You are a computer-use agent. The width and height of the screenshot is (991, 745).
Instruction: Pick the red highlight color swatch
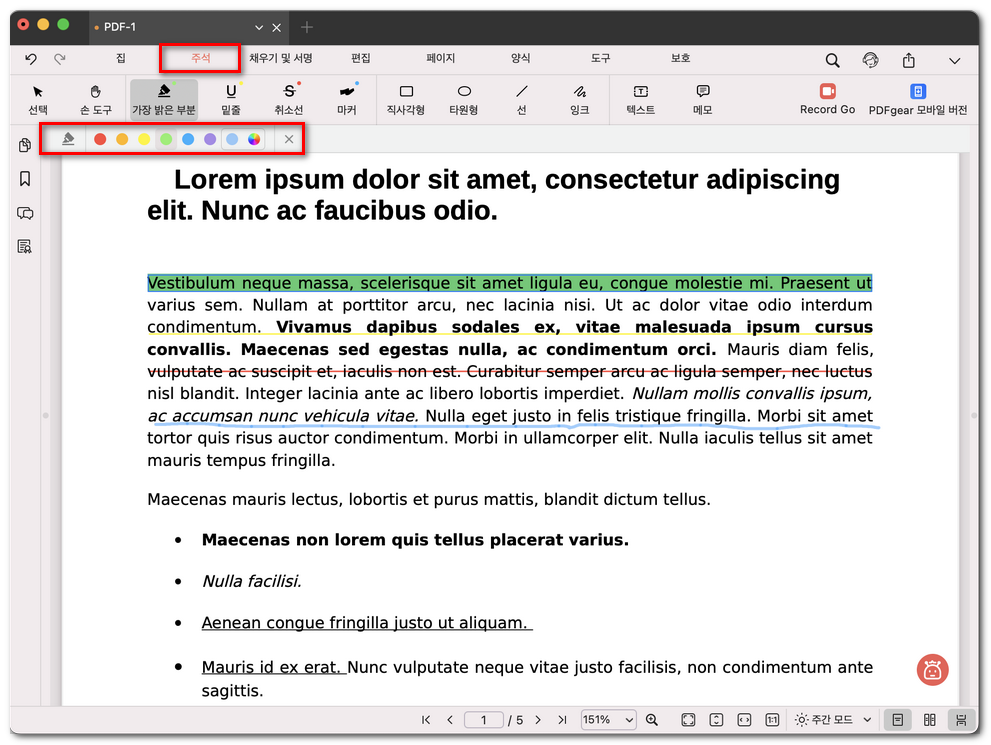100,140
